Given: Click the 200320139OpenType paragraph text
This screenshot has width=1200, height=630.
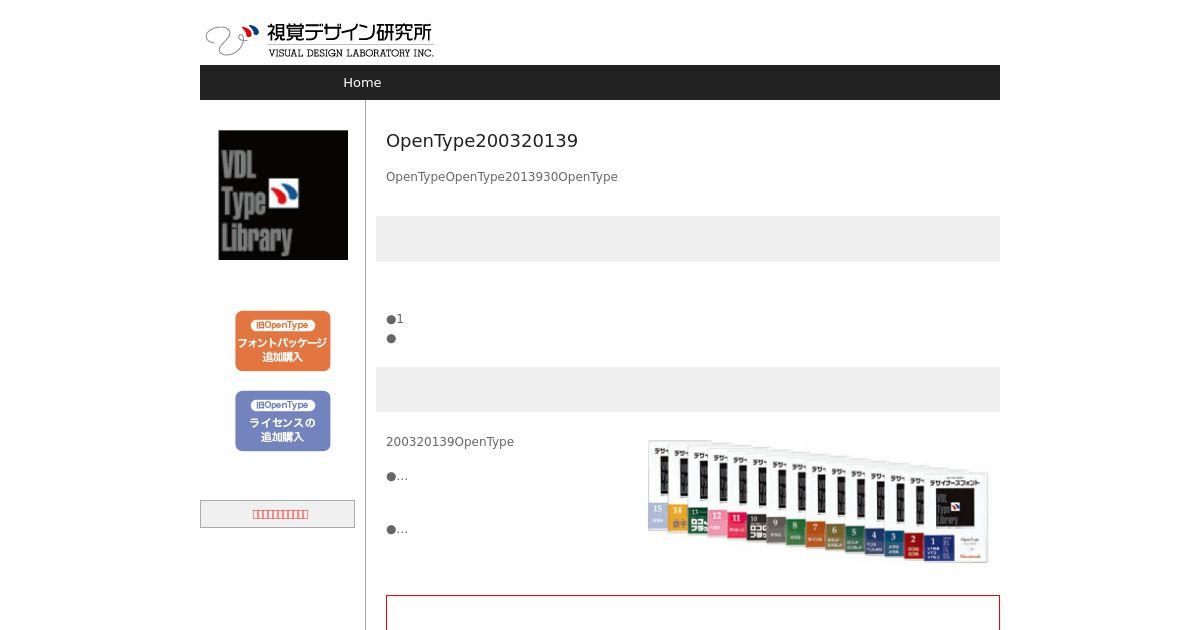Looking at the screenshot, I should click(x=450, y=442).
